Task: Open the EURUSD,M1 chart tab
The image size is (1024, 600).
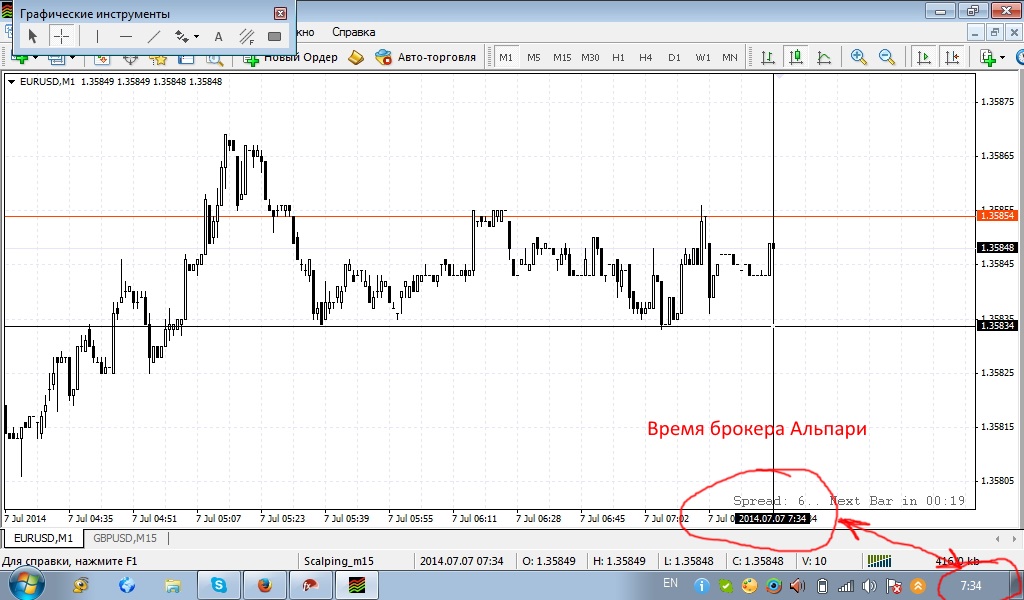Action: click(x=43, y=539)
